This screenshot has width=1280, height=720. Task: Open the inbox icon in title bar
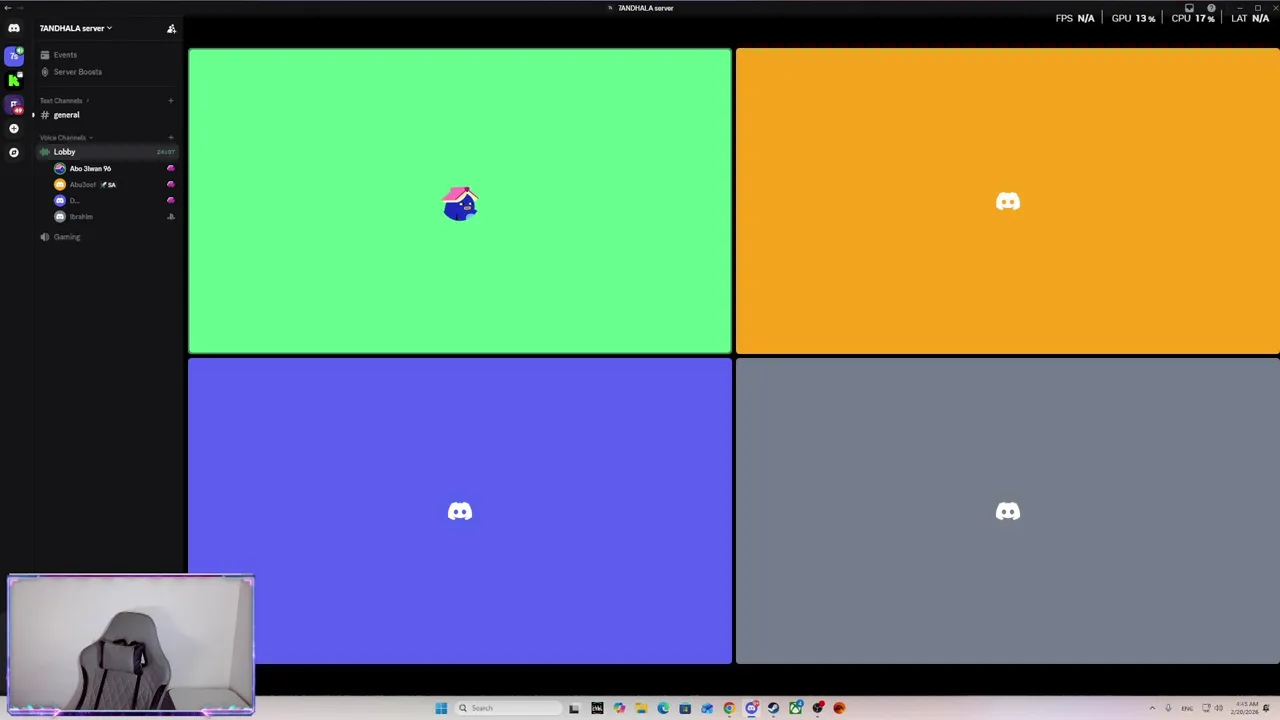pos(1190,8)
